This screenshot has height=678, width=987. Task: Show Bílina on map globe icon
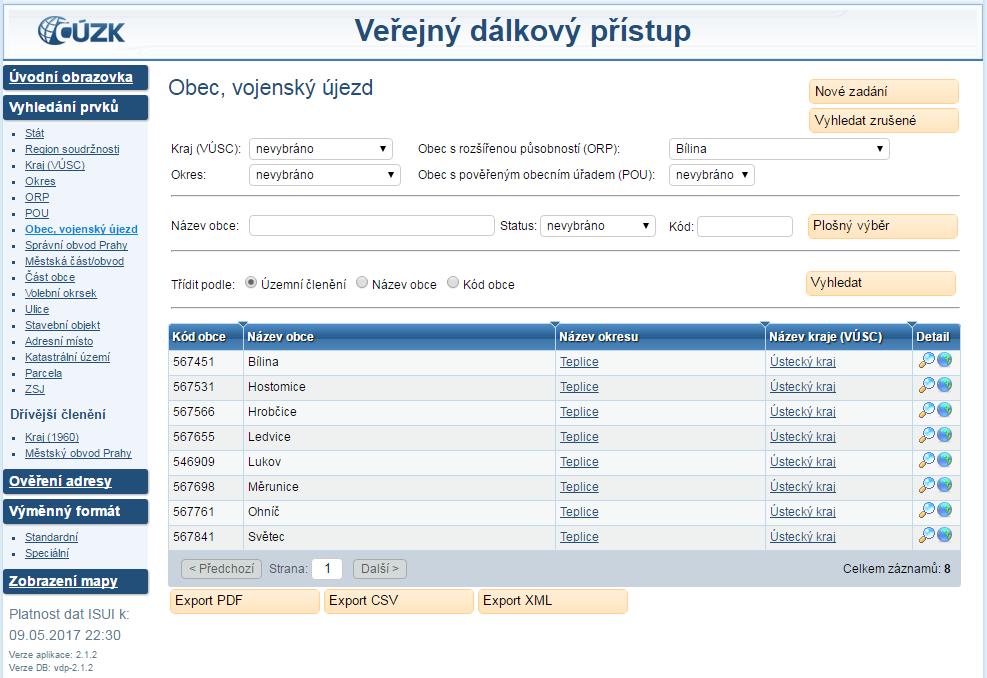tap(944, 360)
